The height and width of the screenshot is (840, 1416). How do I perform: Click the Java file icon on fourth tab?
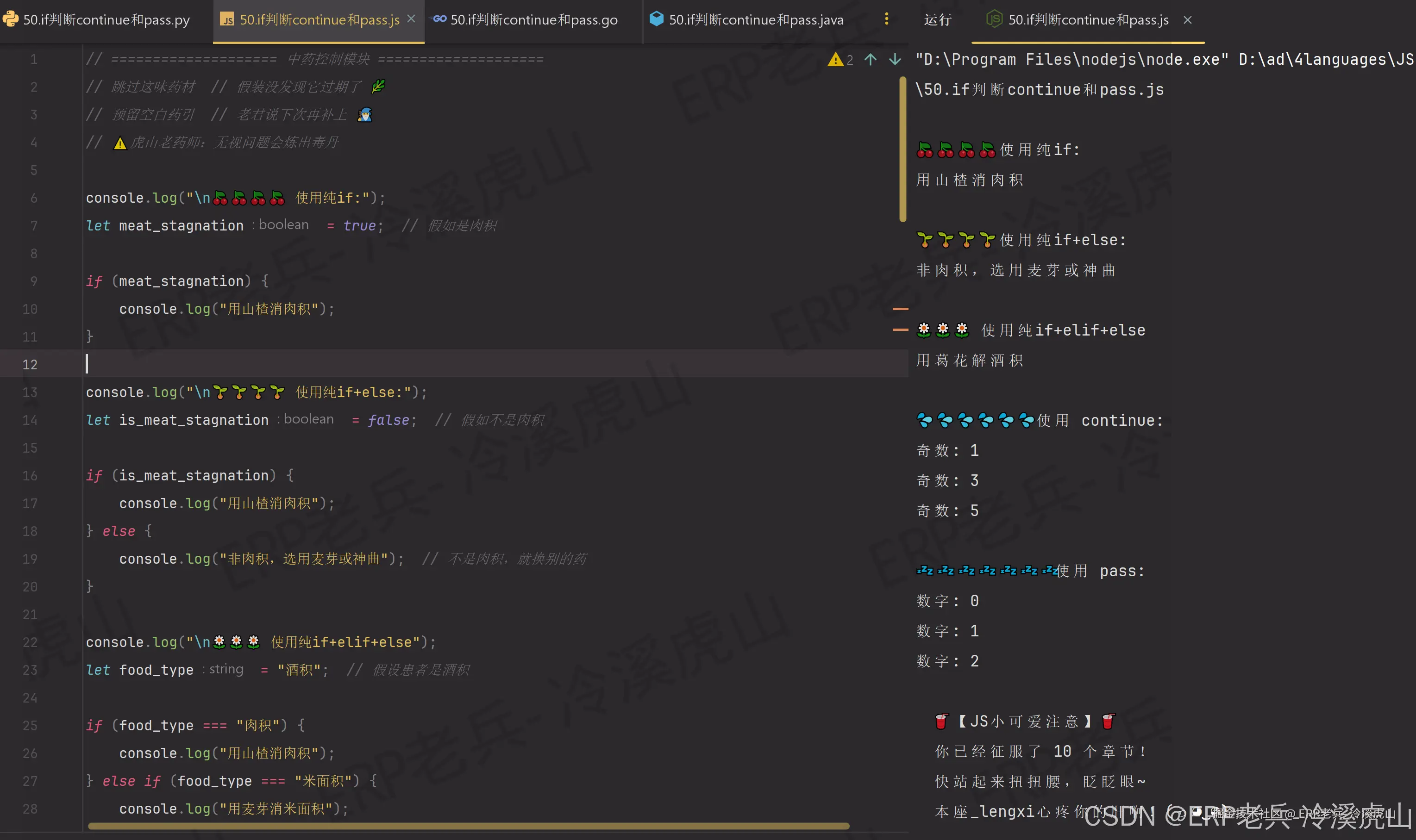[656, 19]
